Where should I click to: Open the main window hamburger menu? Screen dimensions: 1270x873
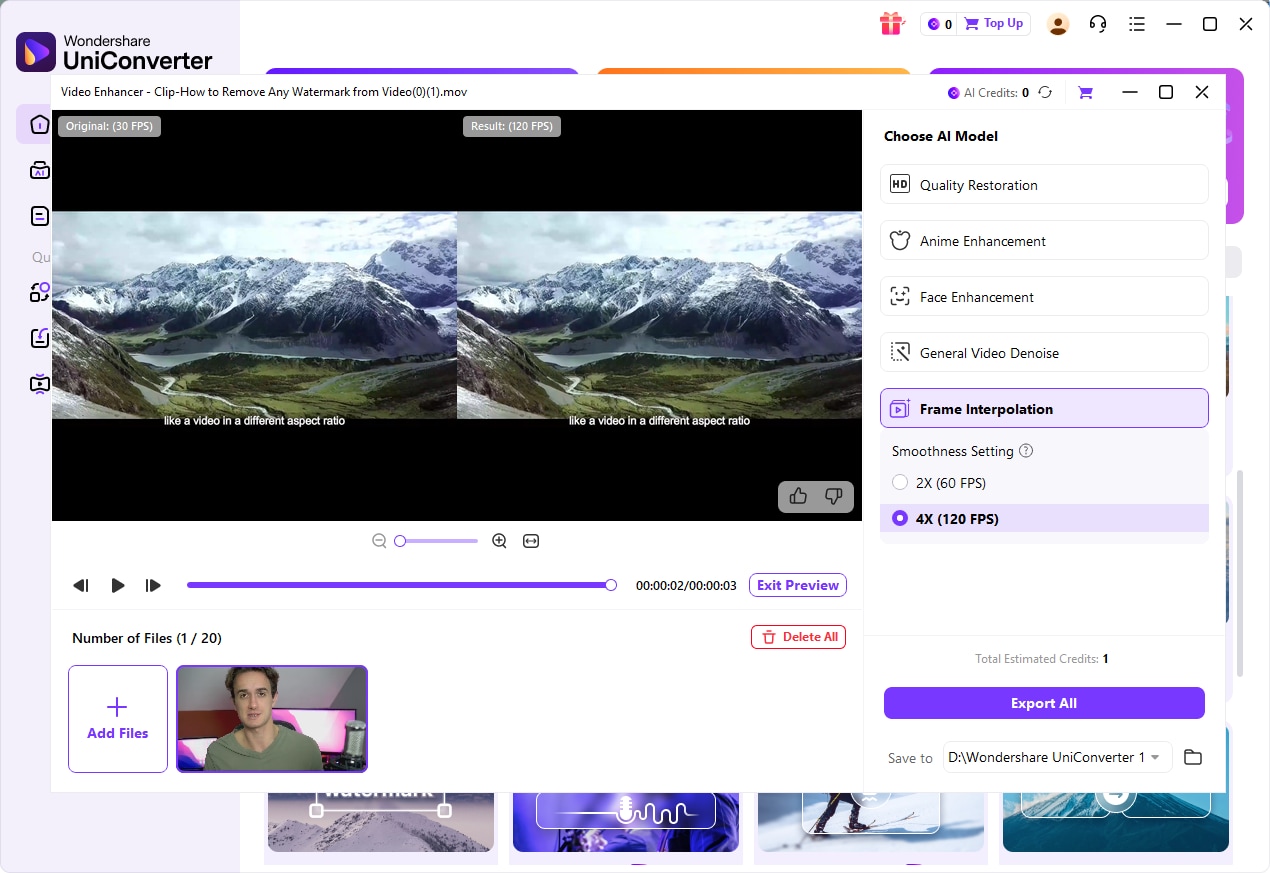coord(1136,24)
